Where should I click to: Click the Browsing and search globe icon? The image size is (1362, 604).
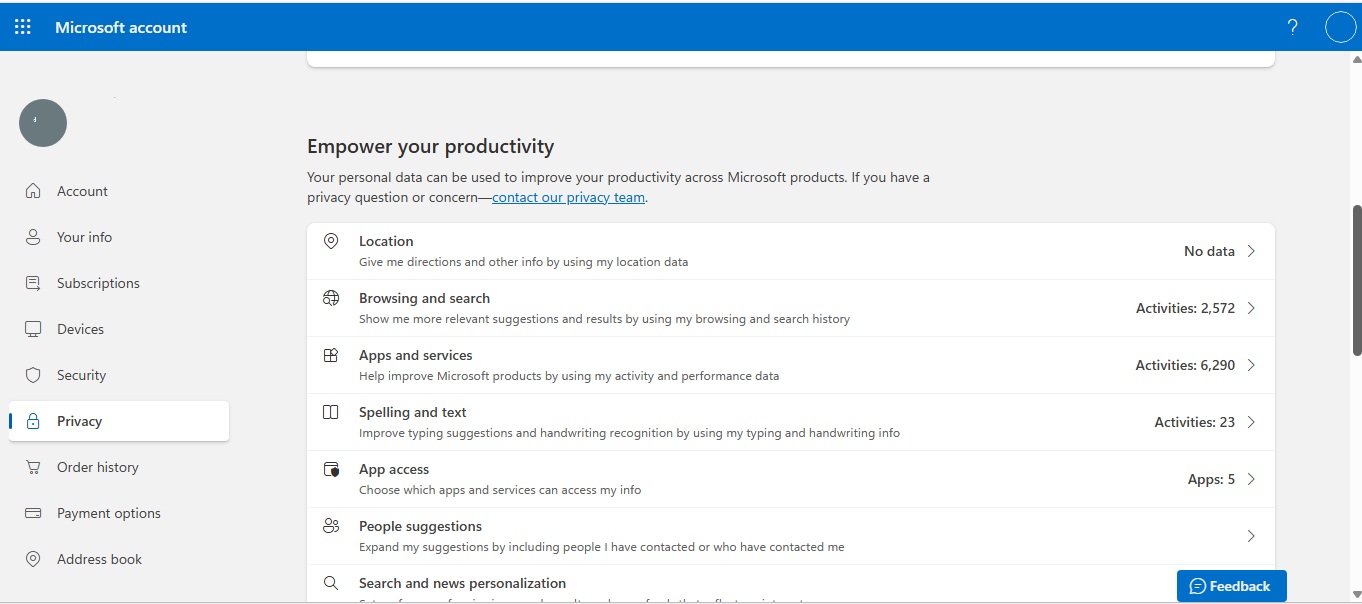[x=331, y=298]
